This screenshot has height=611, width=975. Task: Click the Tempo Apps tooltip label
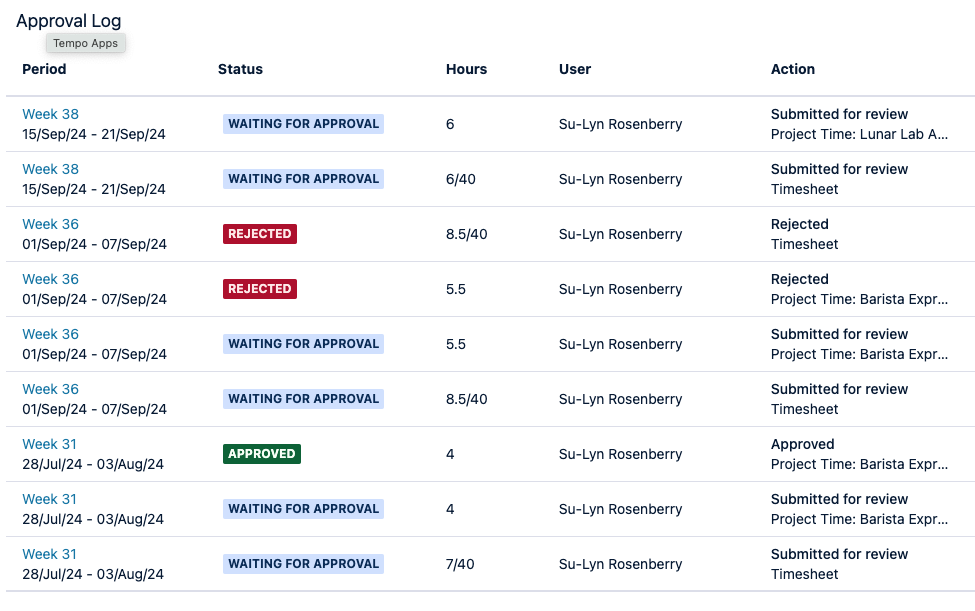pos(86,43)
